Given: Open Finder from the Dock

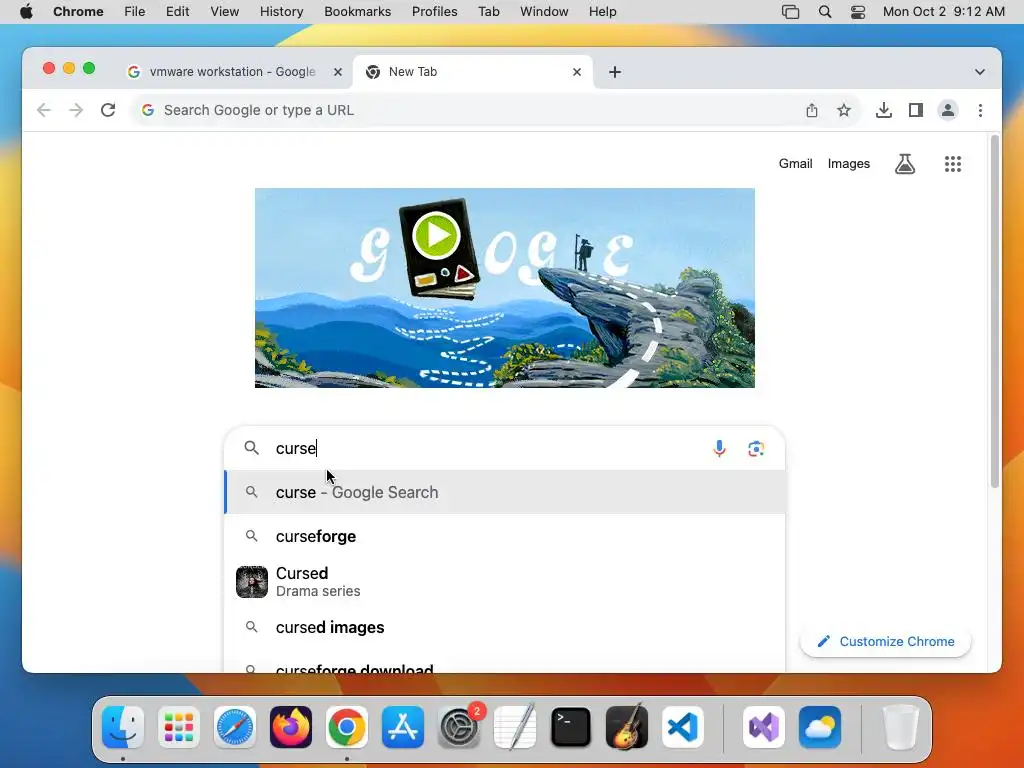Looking at the screenshot, I should pos(123,727).
